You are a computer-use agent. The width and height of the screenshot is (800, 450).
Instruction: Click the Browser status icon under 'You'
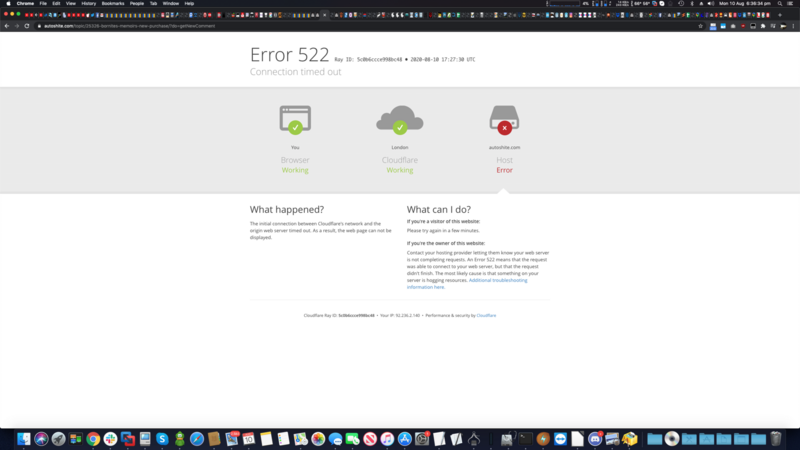pos(295,120)
